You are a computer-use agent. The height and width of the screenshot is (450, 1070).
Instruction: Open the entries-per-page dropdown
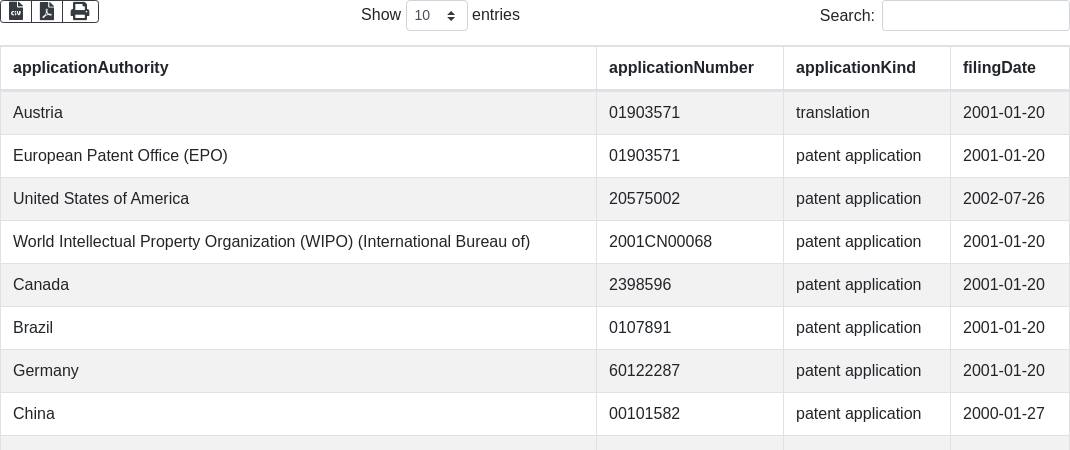[x=436, y=16]
